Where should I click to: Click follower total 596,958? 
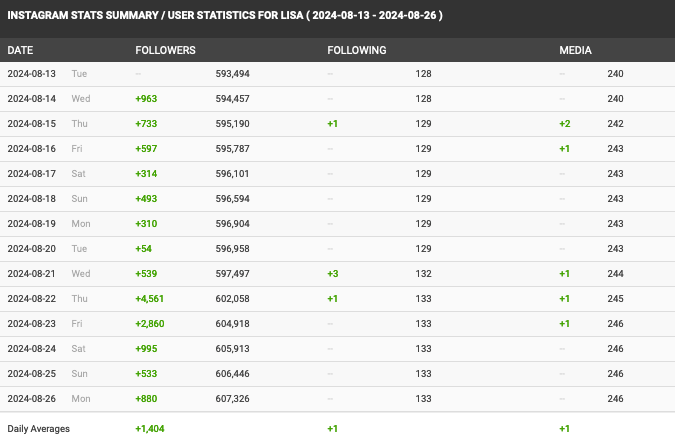232,248
